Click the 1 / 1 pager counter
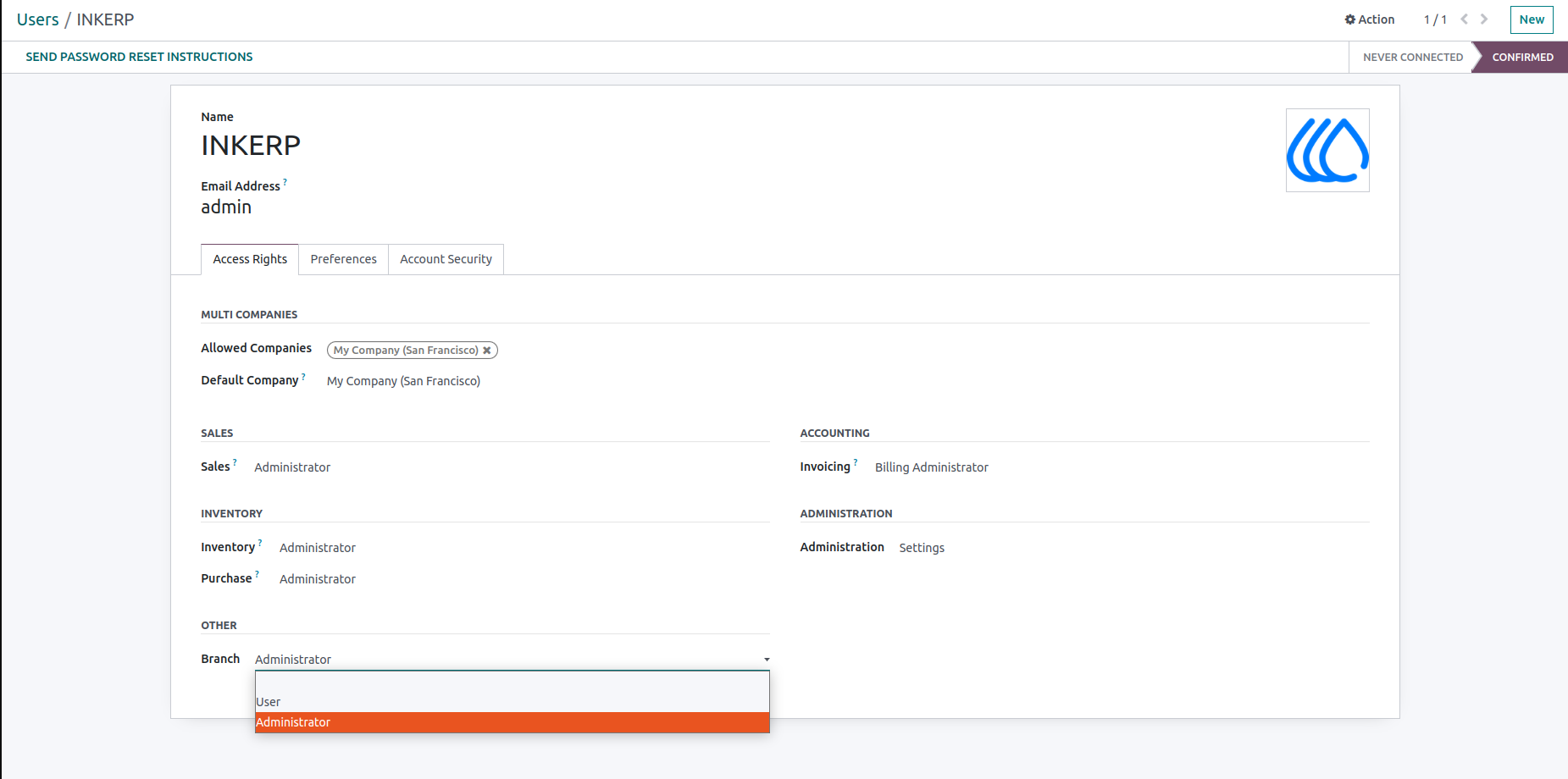This screenshot has width=1568, height=779. (1435, 19)
